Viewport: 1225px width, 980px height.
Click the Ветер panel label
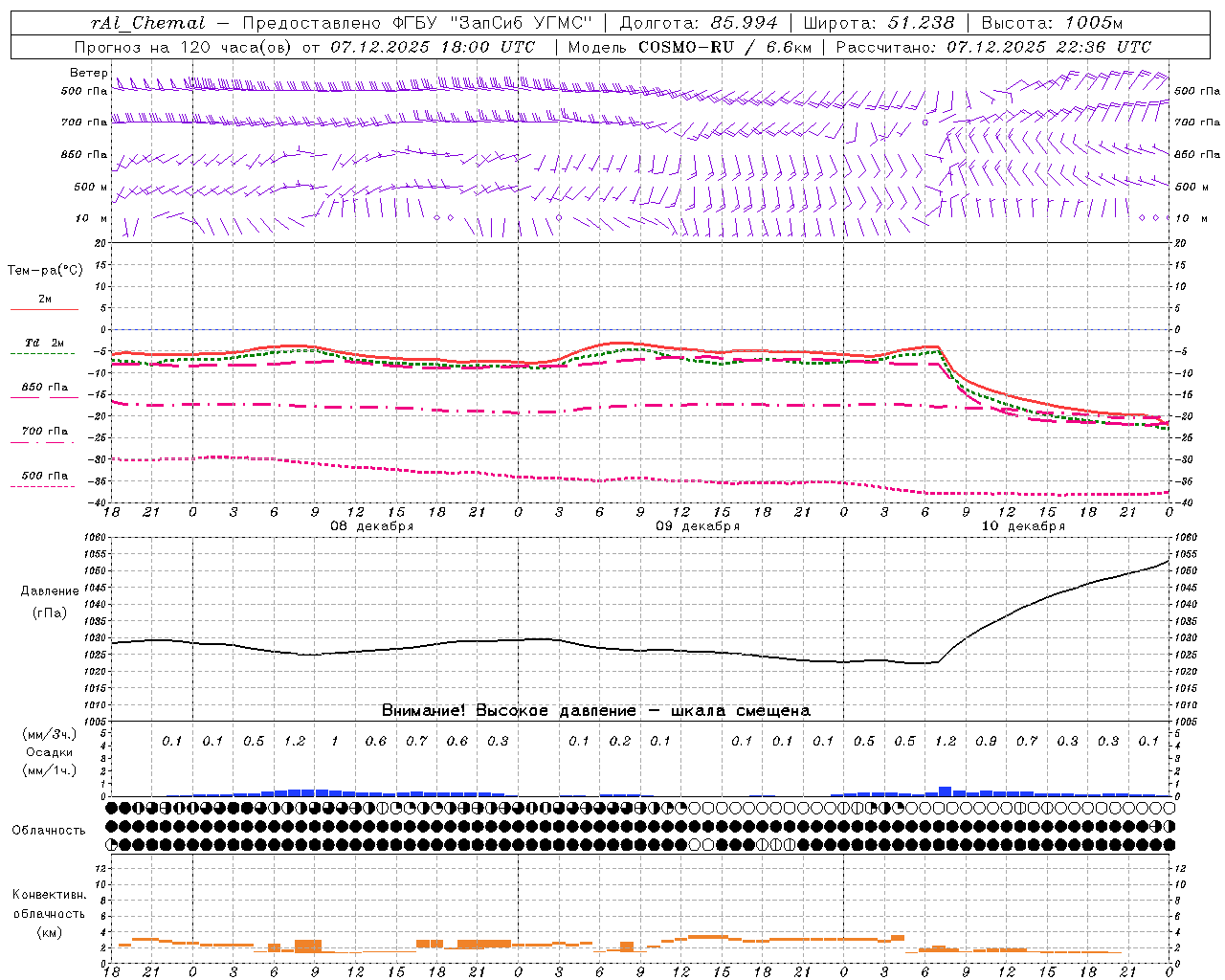[89, 73]
